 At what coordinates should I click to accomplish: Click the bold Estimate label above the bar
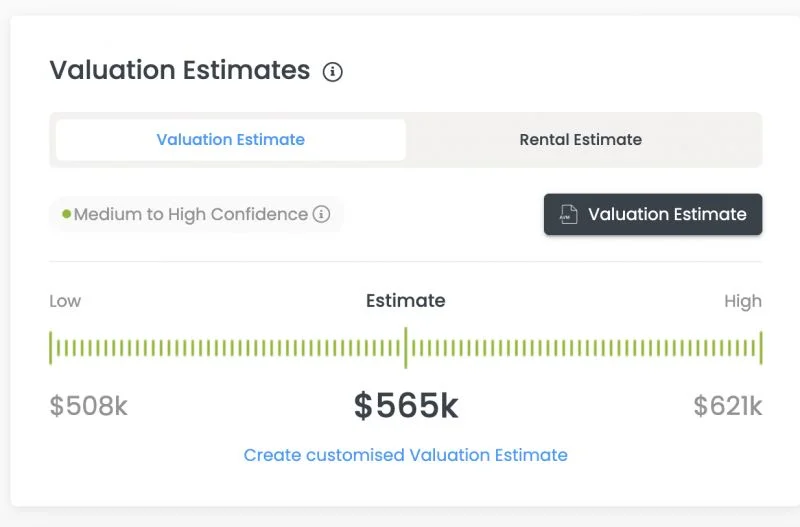coord(405,301)
